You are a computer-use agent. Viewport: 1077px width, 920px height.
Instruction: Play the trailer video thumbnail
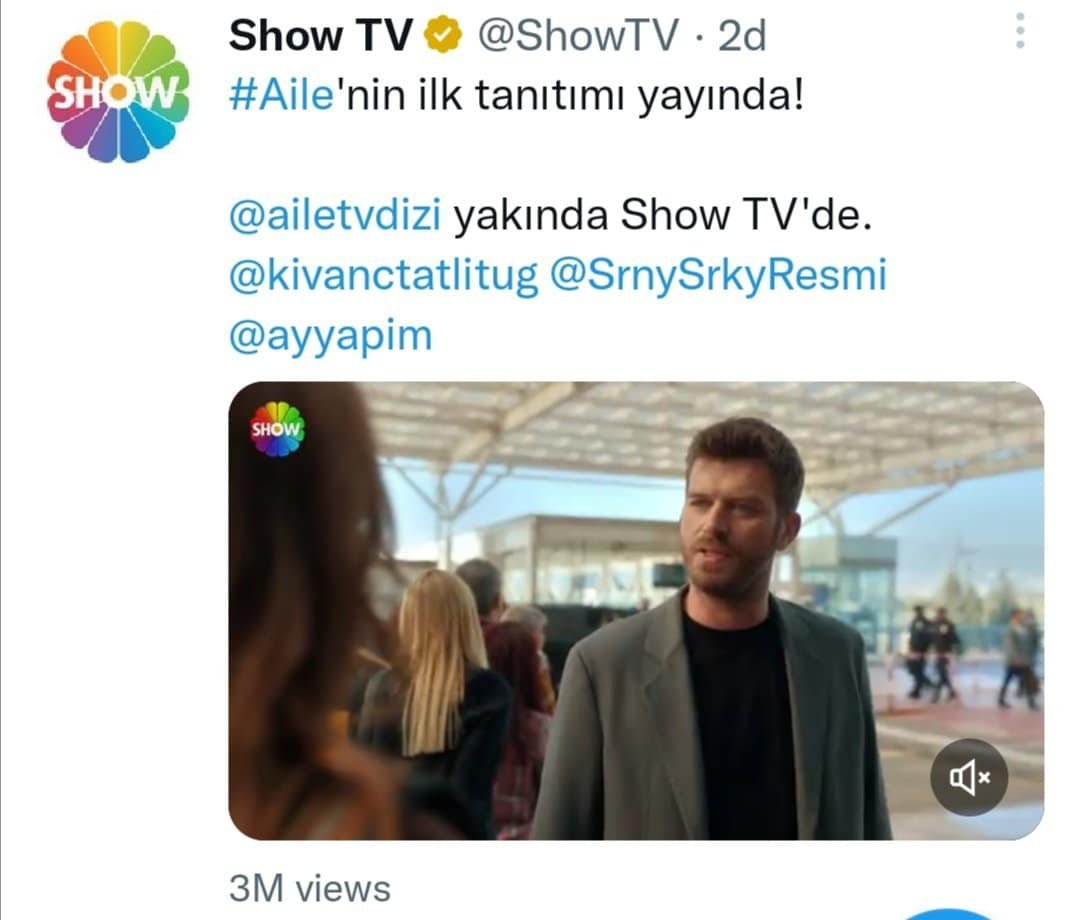tap(636, 611)
